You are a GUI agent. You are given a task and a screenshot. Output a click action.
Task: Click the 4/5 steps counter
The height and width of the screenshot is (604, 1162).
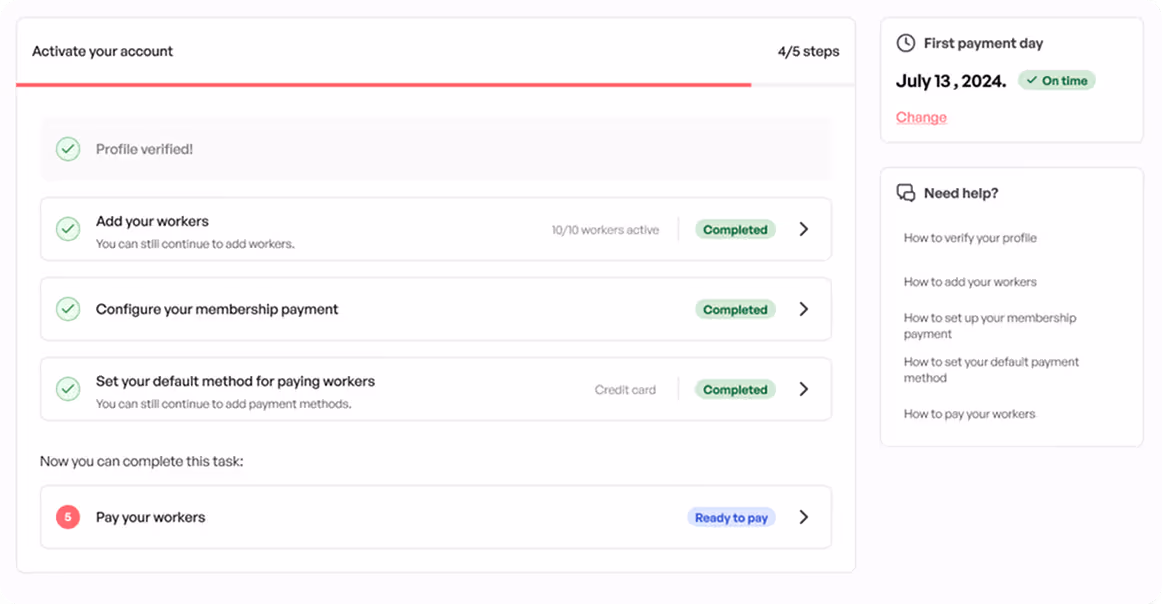click(x=809, y=51)
